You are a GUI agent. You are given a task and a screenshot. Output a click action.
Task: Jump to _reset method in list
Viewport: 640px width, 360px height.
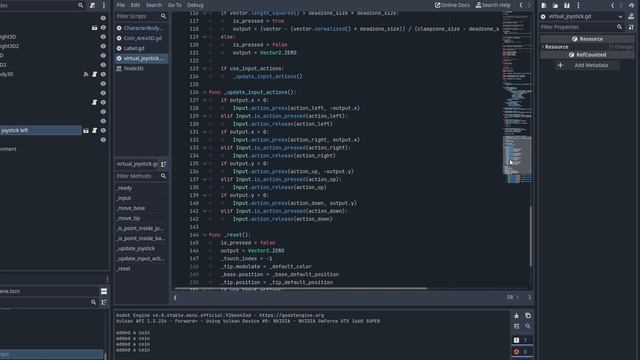click(124, 269)
